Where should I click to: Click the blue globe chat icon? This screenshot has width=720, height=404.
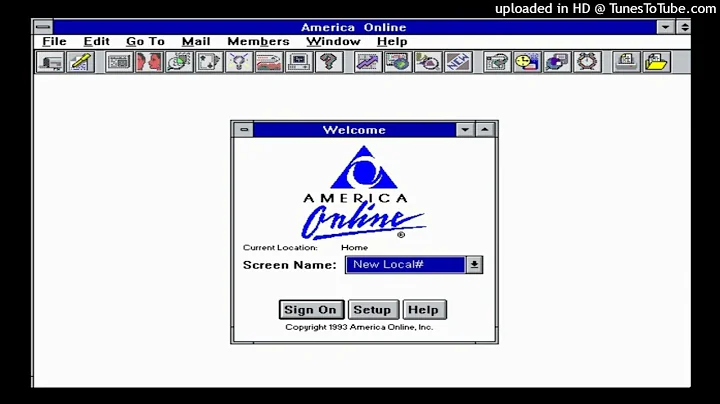pos(557,62)
